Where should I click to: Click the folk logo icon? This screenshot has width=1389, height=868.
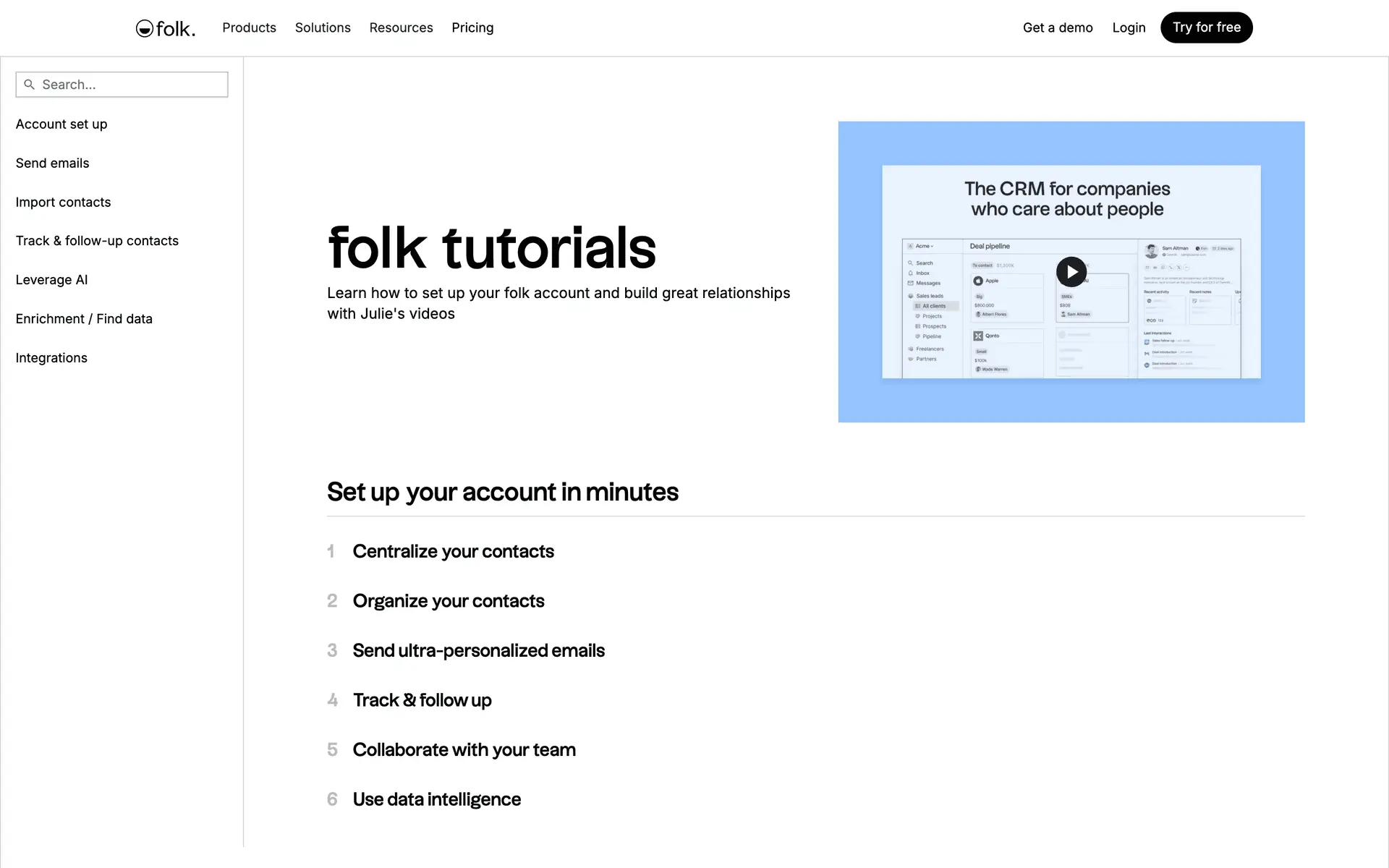click(x=145, y=28)
